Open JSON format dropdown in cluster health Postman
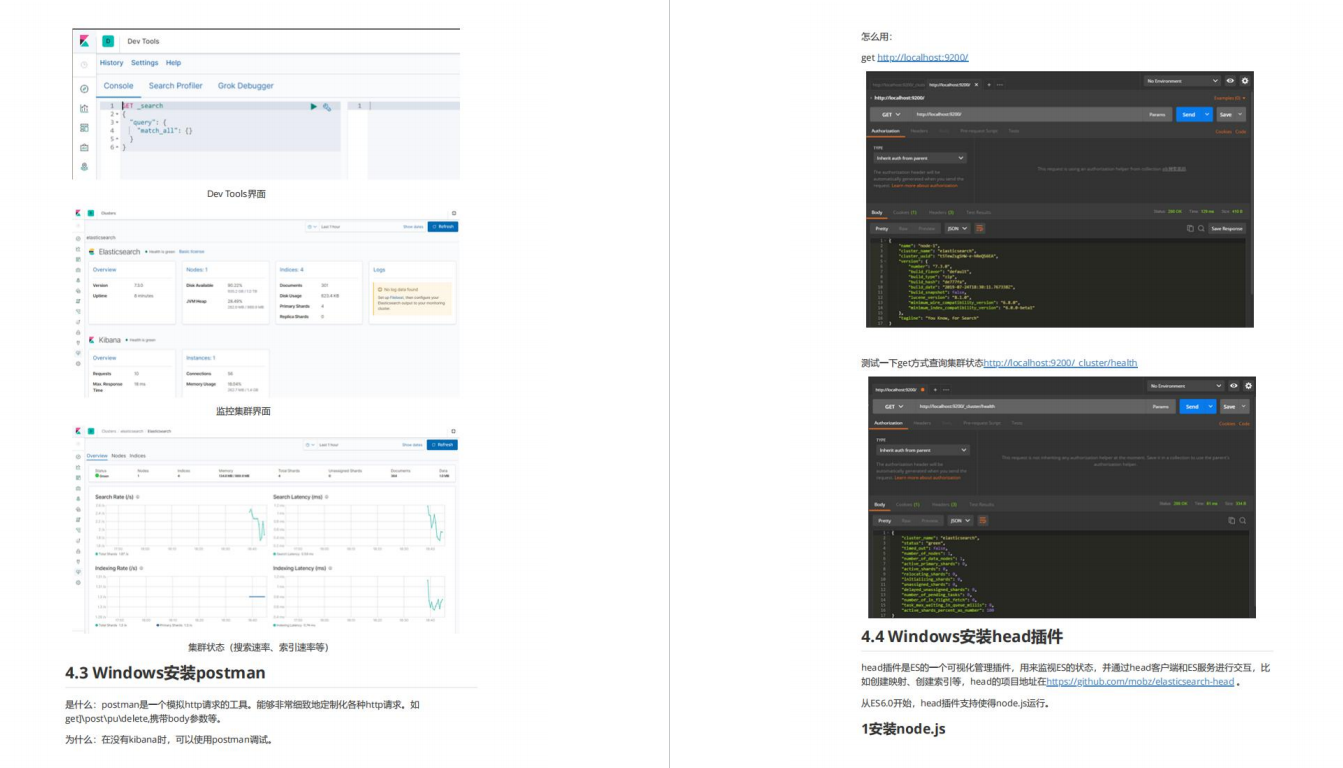 pos(960,521)
